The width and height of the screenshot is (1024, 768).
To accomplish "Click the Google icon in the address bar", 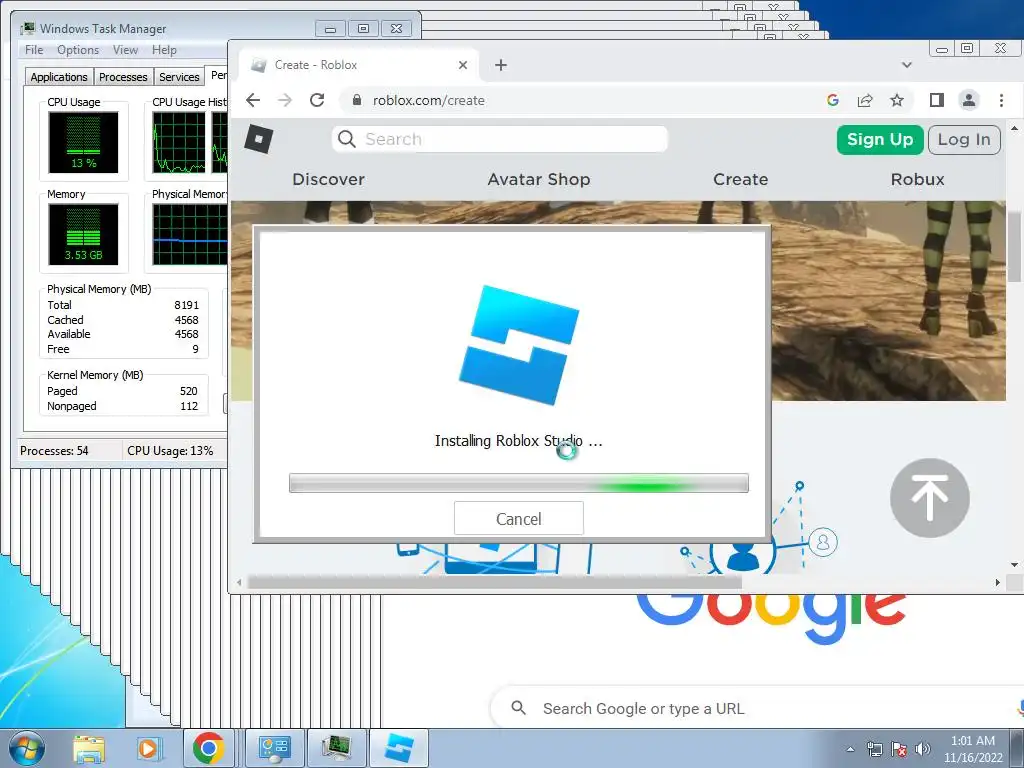I will coord(832,100).
